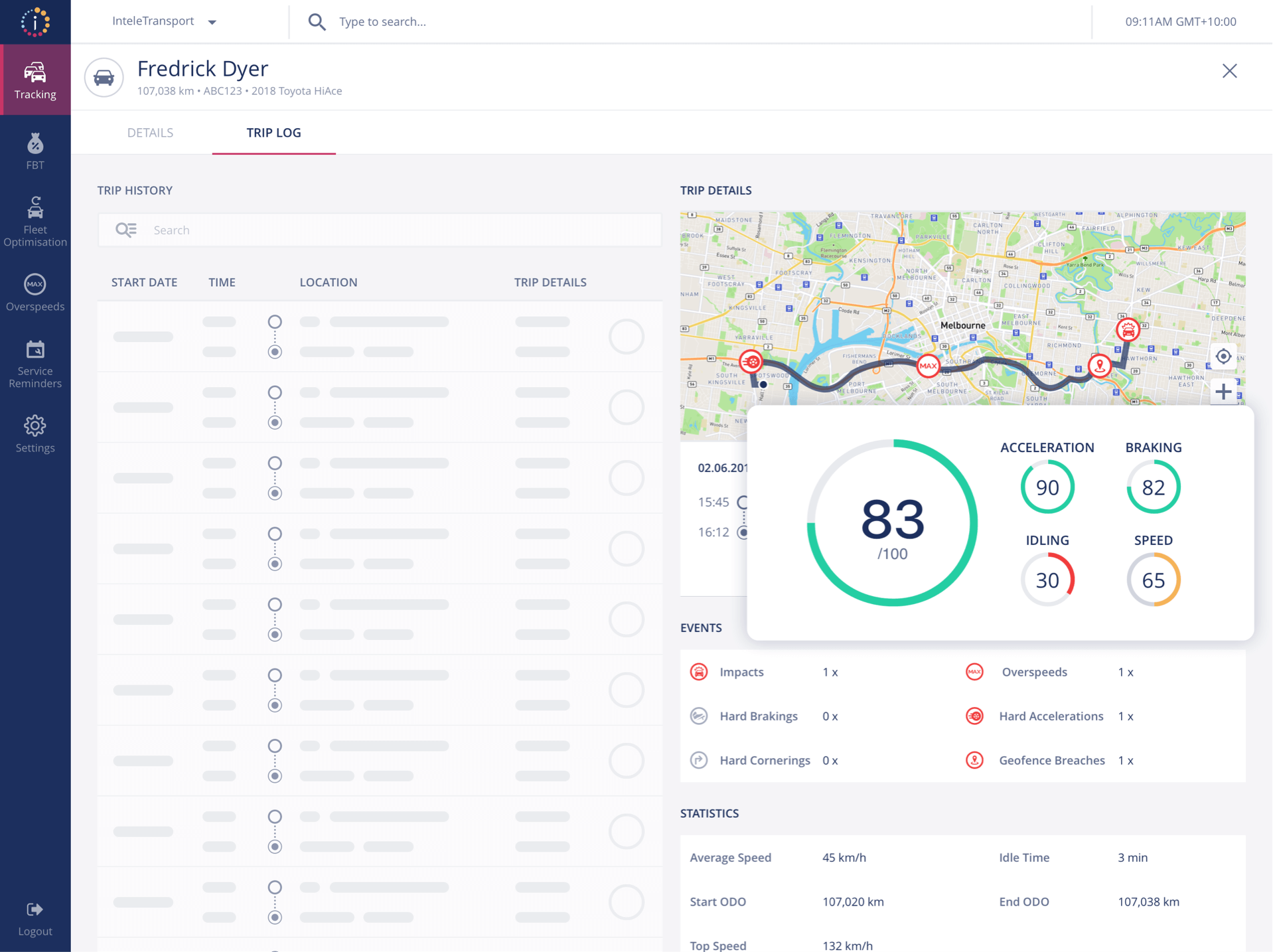The height and width of the screenshot is (952, 1273).
Task: Recenter map with the locate button
Action: (x=1223, y=357)
